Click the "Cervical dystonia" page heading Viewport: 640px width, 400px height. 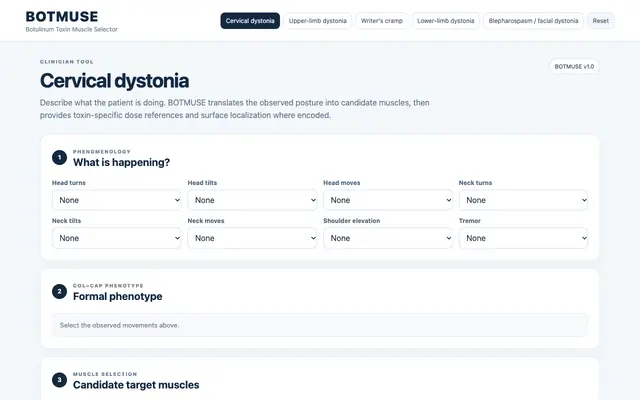(x=114, y=81)
